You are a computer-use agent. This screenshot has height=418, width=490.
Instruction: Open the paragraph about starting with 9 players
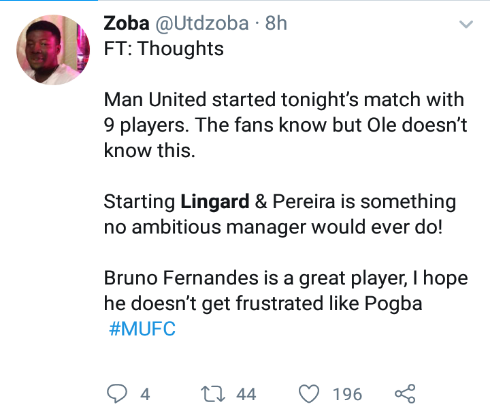(x=285, y=125)
